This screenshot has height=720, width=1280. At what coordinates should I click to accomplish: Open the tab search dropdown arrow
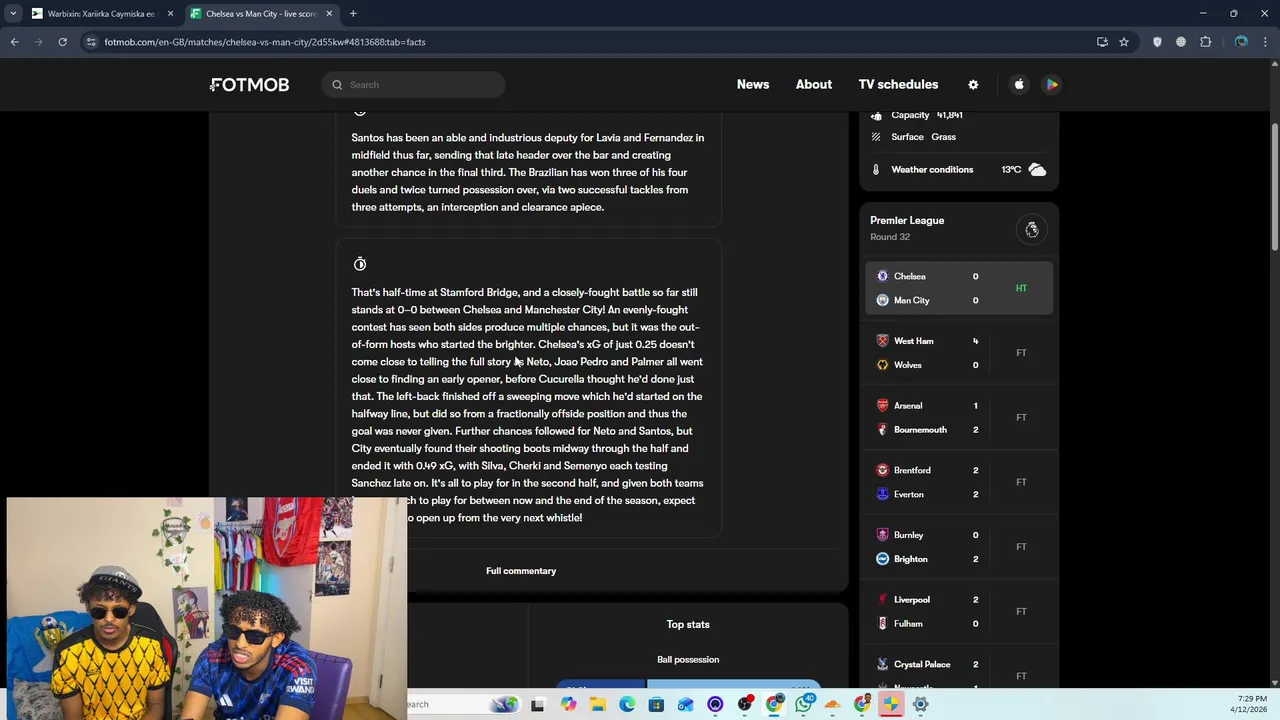tap(13, 14)
